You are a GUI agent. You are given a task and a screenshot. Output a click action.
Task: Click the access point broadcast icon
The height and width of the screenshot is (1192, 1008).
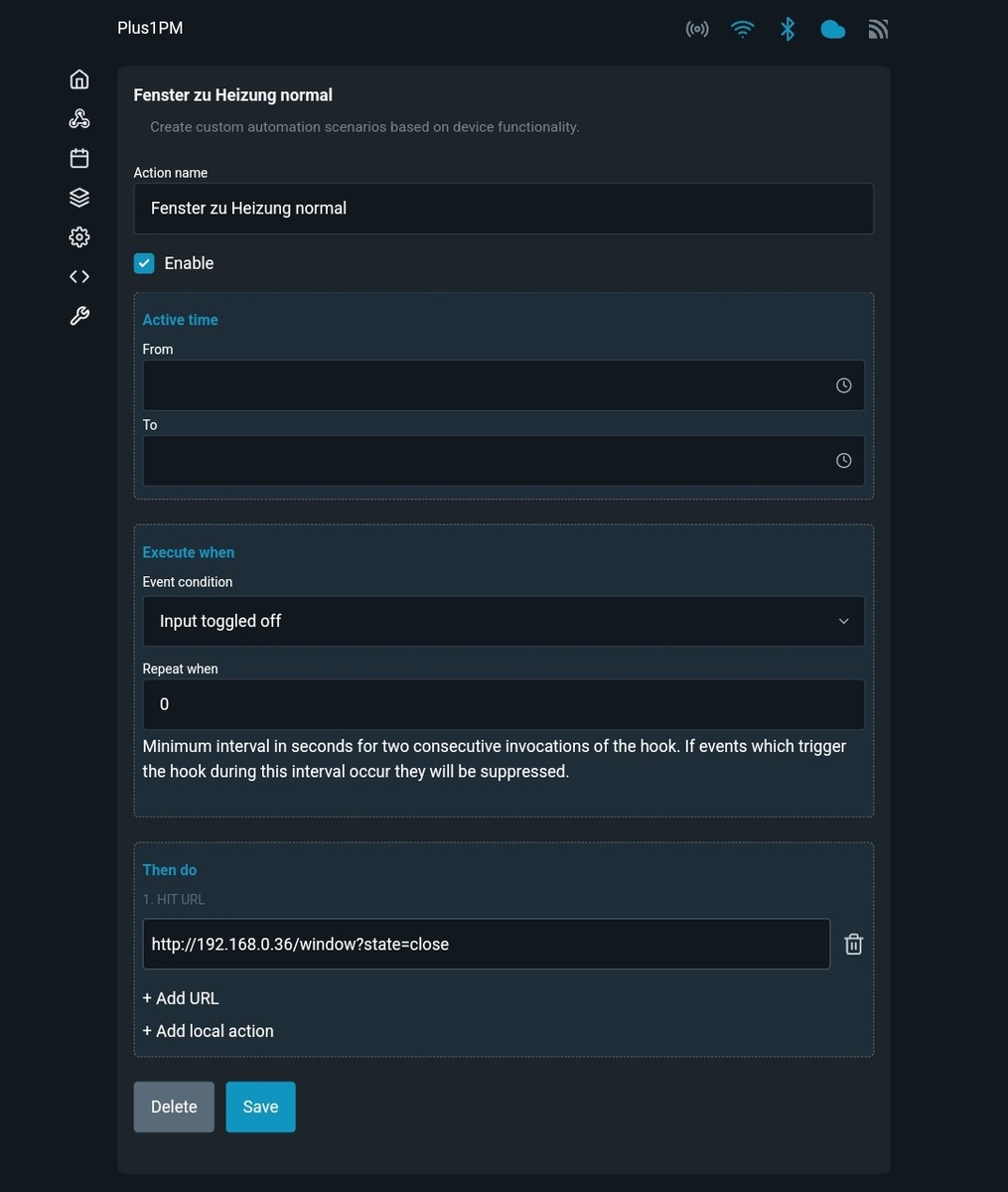coord(697,29)
